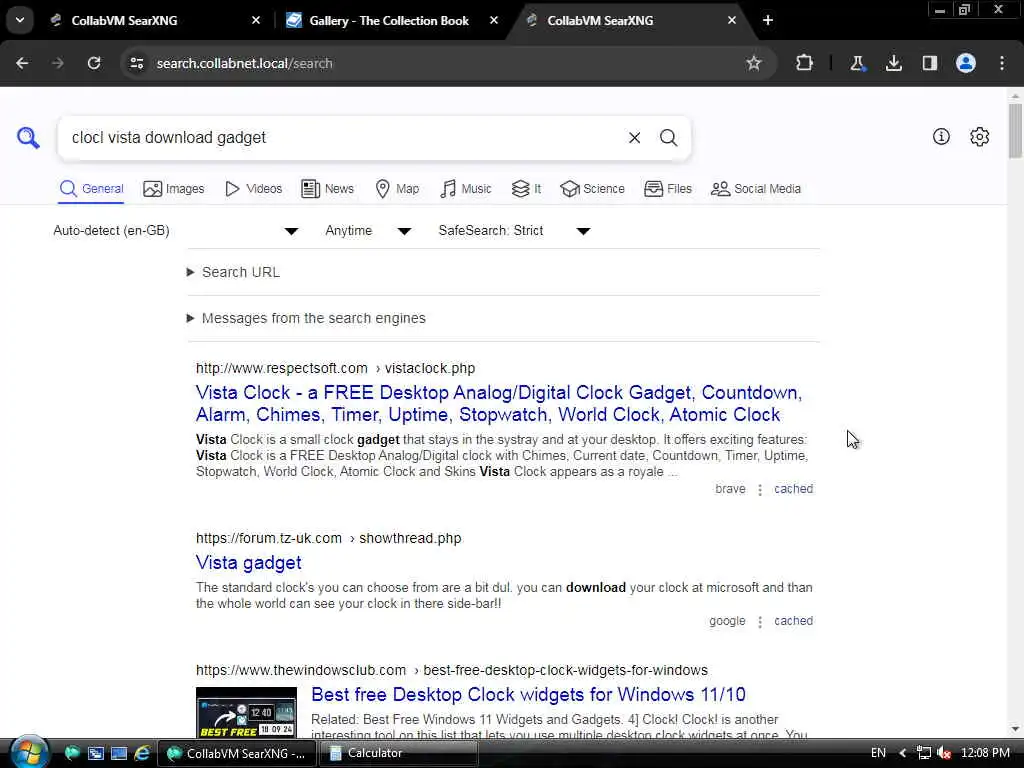Open the tab search dropdown arrow
The height and width of the screenshot is (768, 1024).
(x=20, y=20)
